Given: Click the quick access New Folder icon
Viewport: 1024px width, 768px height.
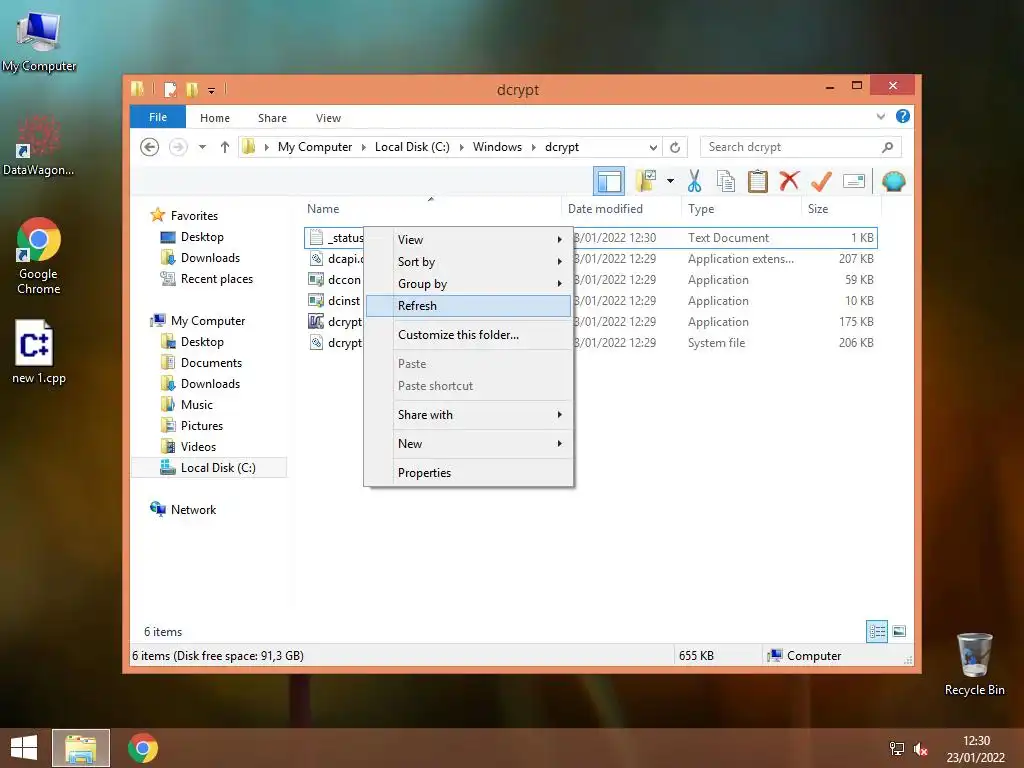Looking at the screenshot, I should click(x=192, y=89).
